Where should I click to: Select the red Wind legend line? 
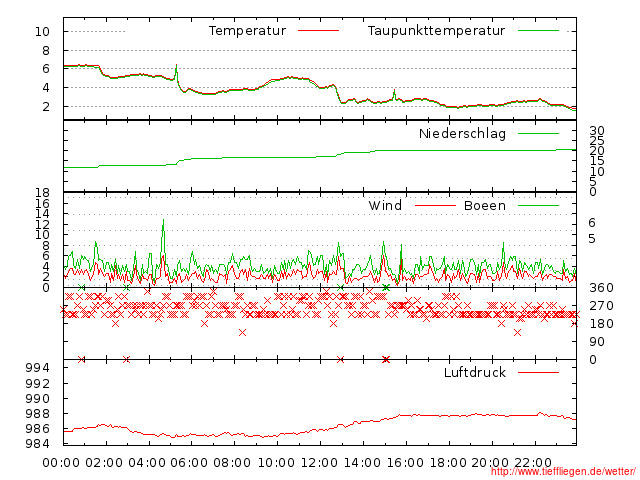pos(435,205)
